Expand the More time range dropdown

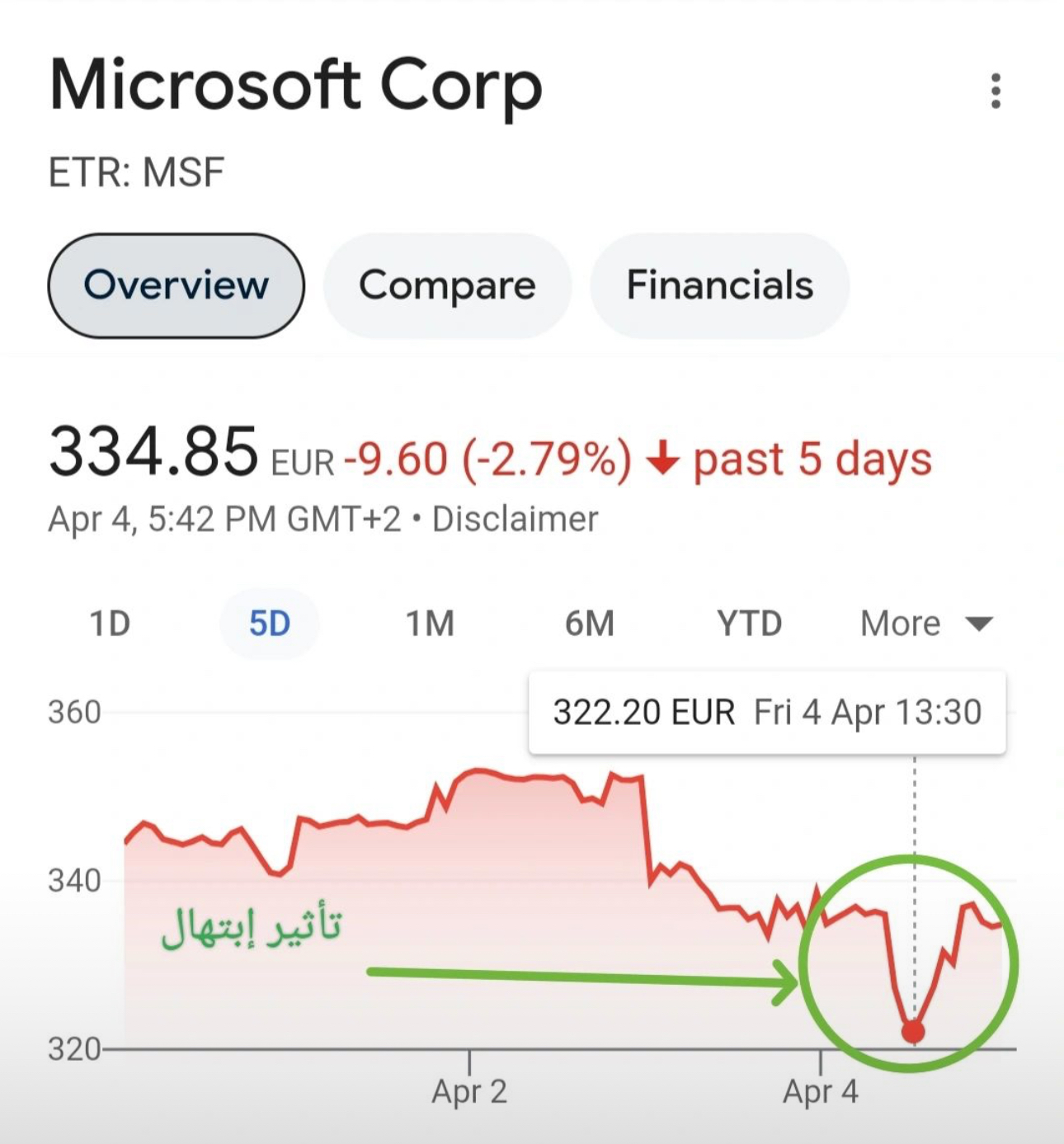pyautogui.click(x=925, y=624)
